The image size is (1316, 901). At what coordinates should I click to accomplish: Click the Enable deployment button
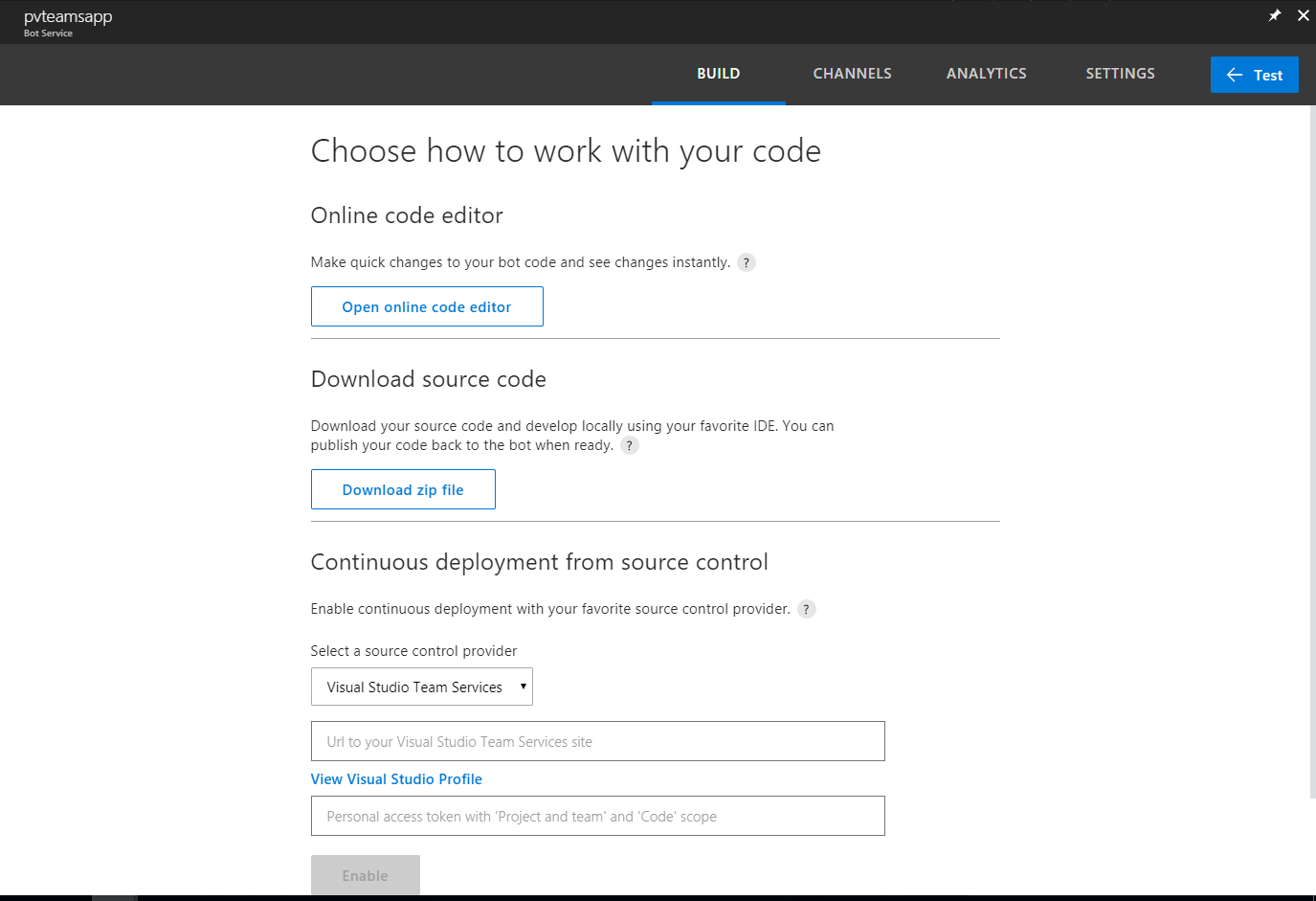point(366,875)
